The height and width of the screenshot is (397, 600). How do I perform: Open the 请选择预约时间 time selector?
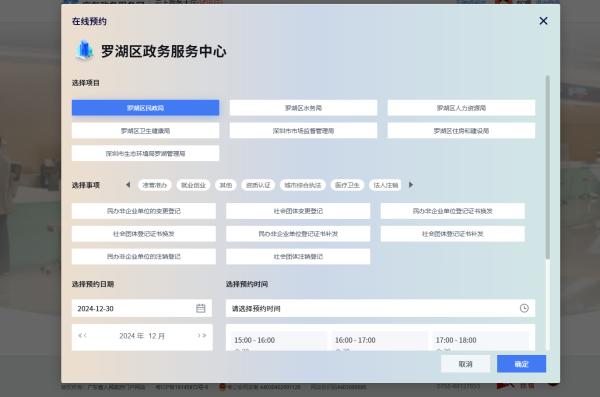click(x=380, y=308)
